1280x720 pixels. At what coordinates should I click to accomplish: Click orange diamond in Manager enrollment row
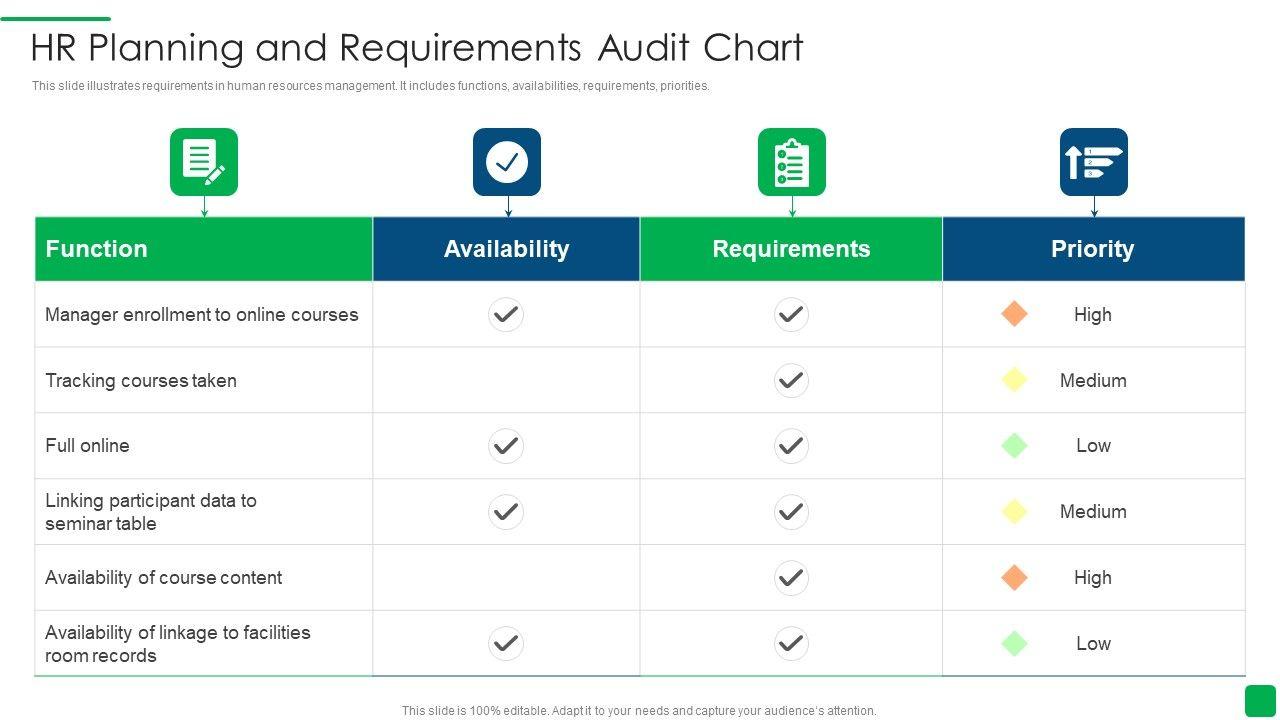[1014, 314]
